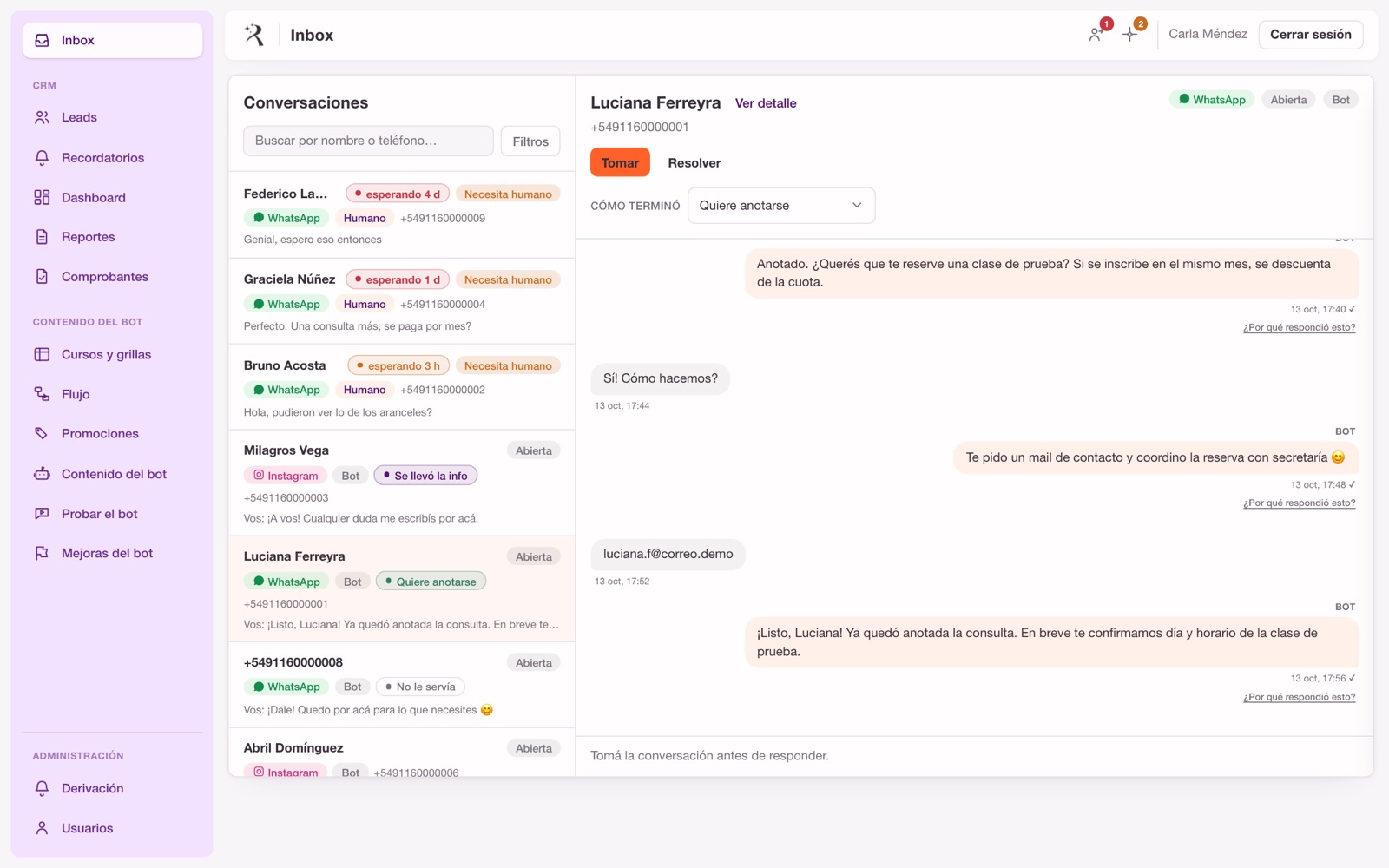Focus the Buscar por nombre search field
Viewport: 1389px width, 868px height.
[x=368, y=141]
